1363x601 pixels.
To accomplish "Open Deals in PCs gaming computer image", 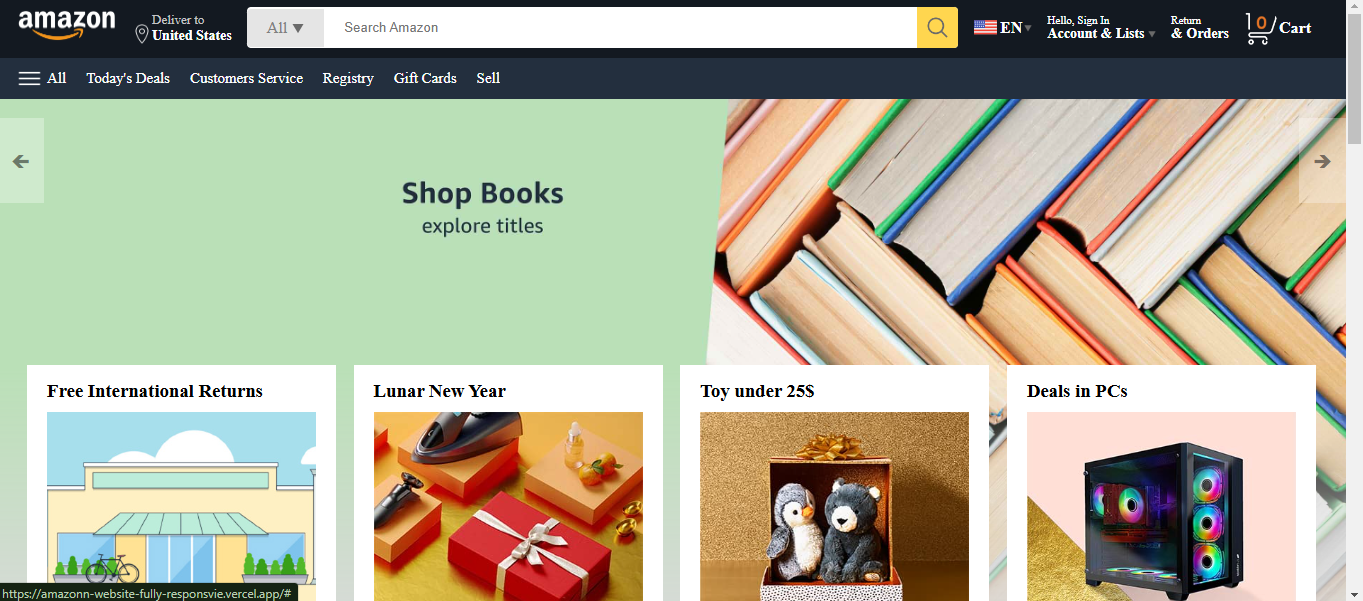I will (1161, 506).
